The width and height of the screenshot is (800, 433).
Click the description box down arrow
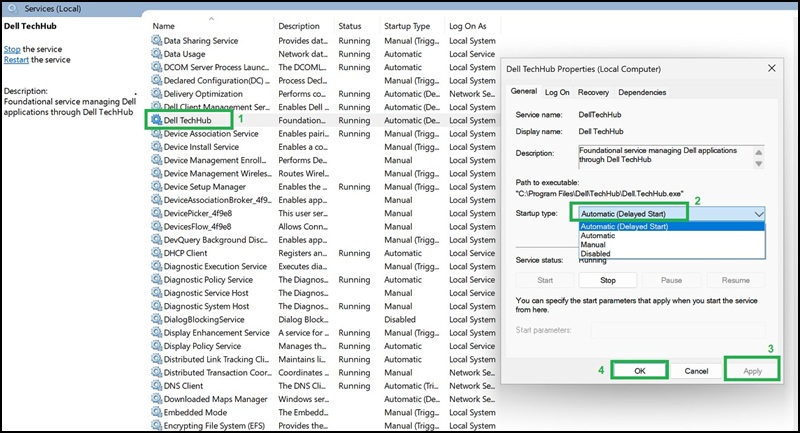coord(759,164)
